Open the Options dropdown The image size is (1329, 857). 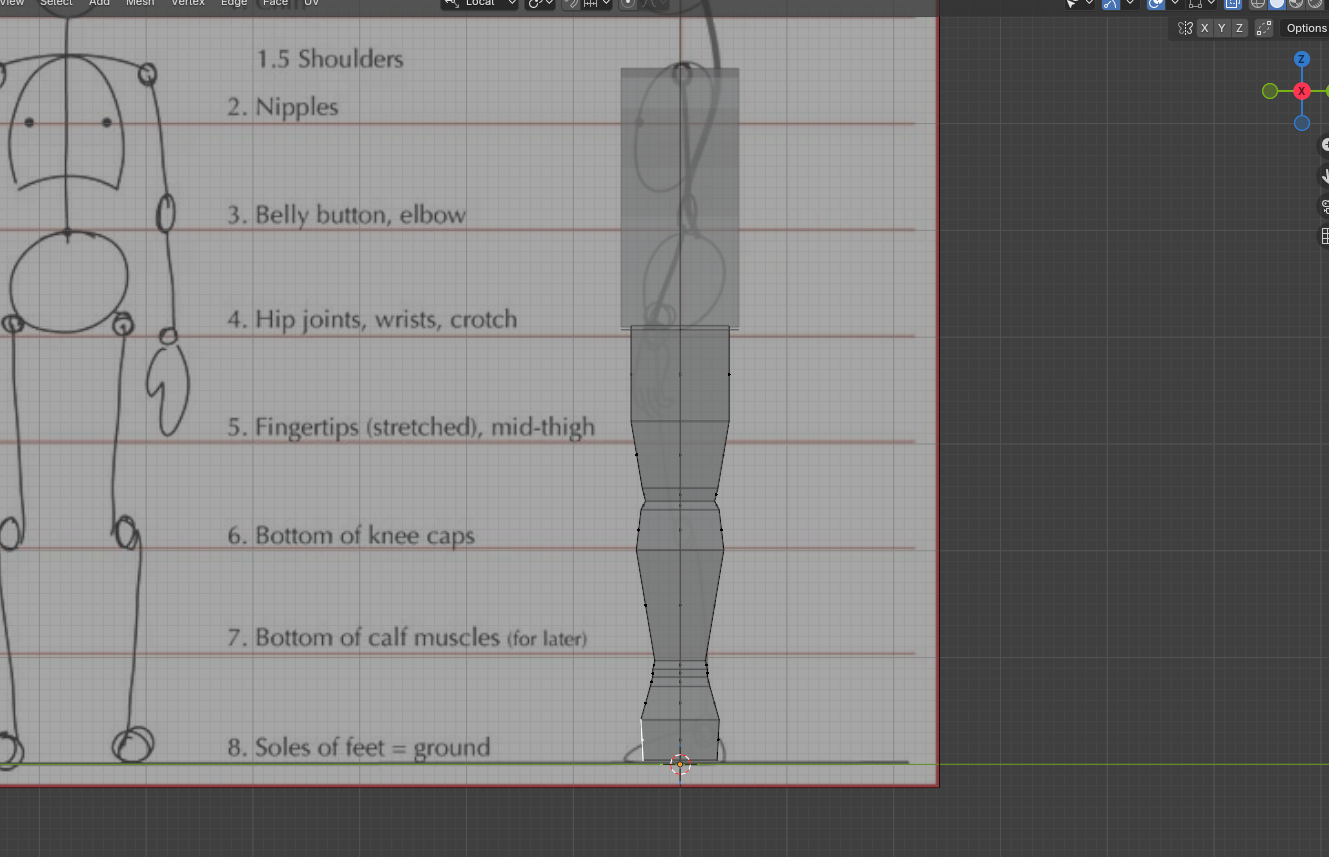(x=1305, y=28)
